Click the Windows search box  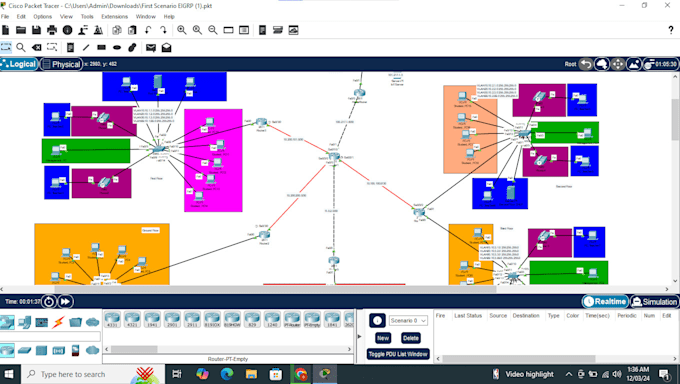click(x=92, y=374)
